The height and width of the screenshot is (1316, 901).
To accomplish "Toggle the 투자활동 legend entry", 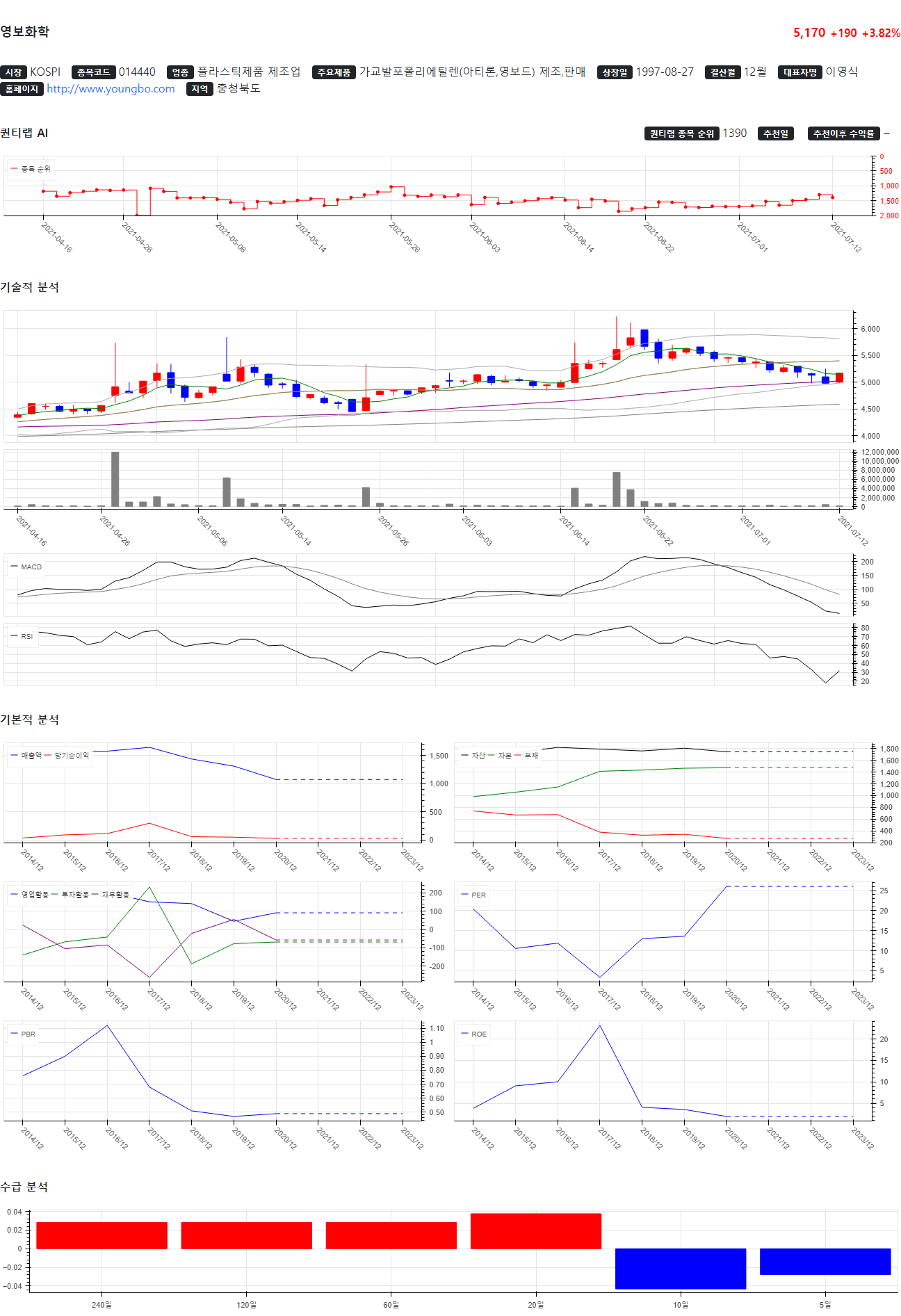I will [x=70, y=895].
